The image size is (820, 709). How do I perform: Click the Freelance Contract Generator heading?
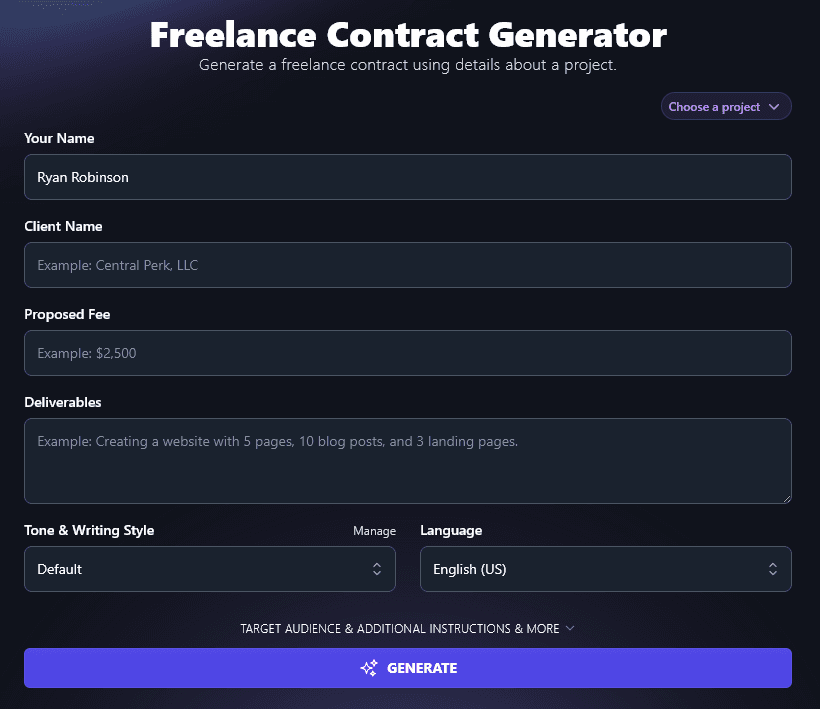[x=408, y=34]
